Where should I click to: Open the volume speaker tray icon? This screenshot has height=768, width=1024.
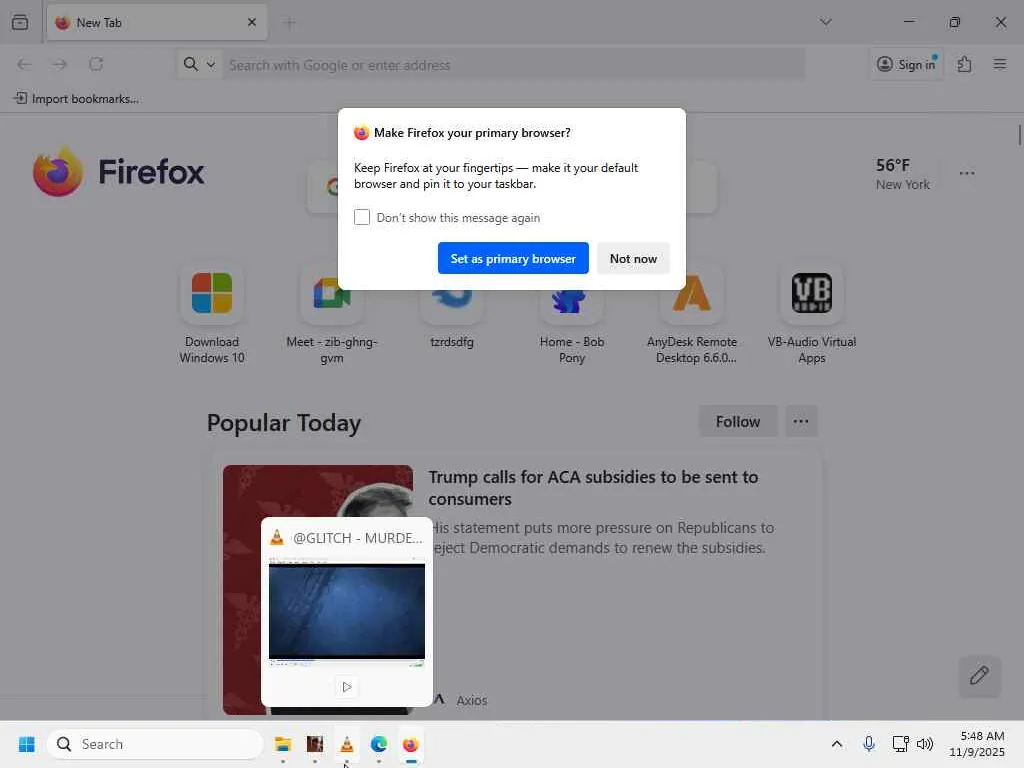tap(925, 744)
